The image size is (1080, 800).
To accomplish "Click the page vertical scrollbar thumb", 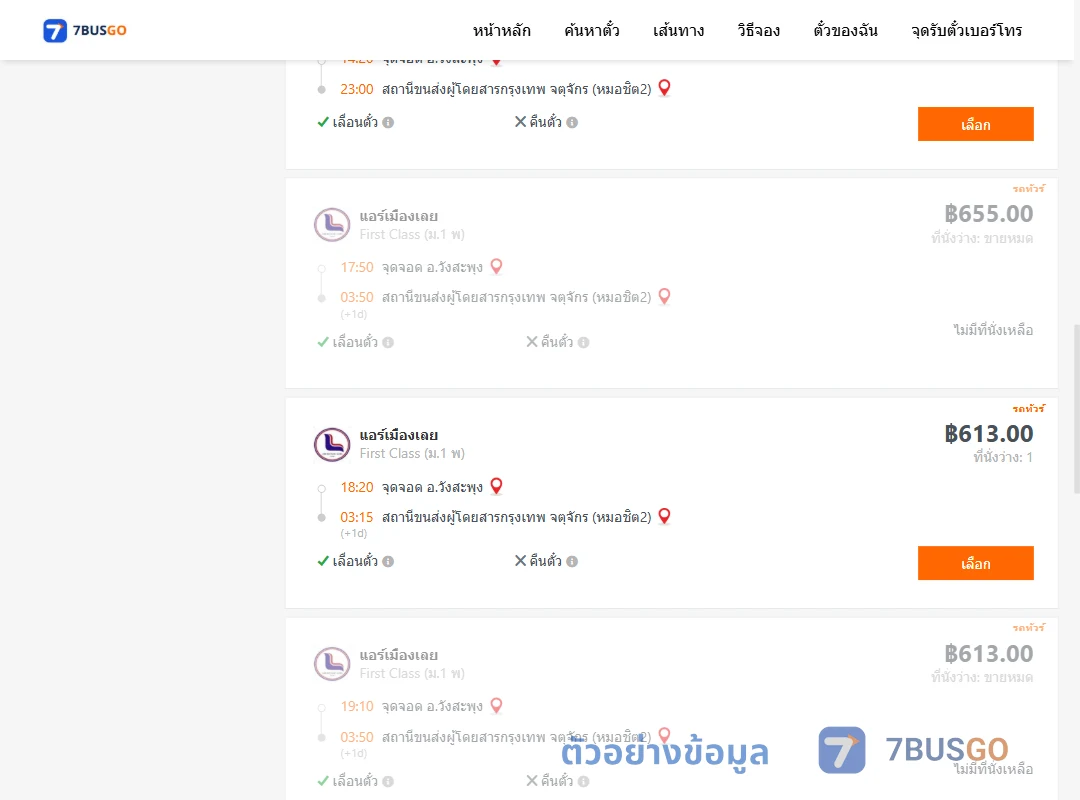I will coord(1076,409).
